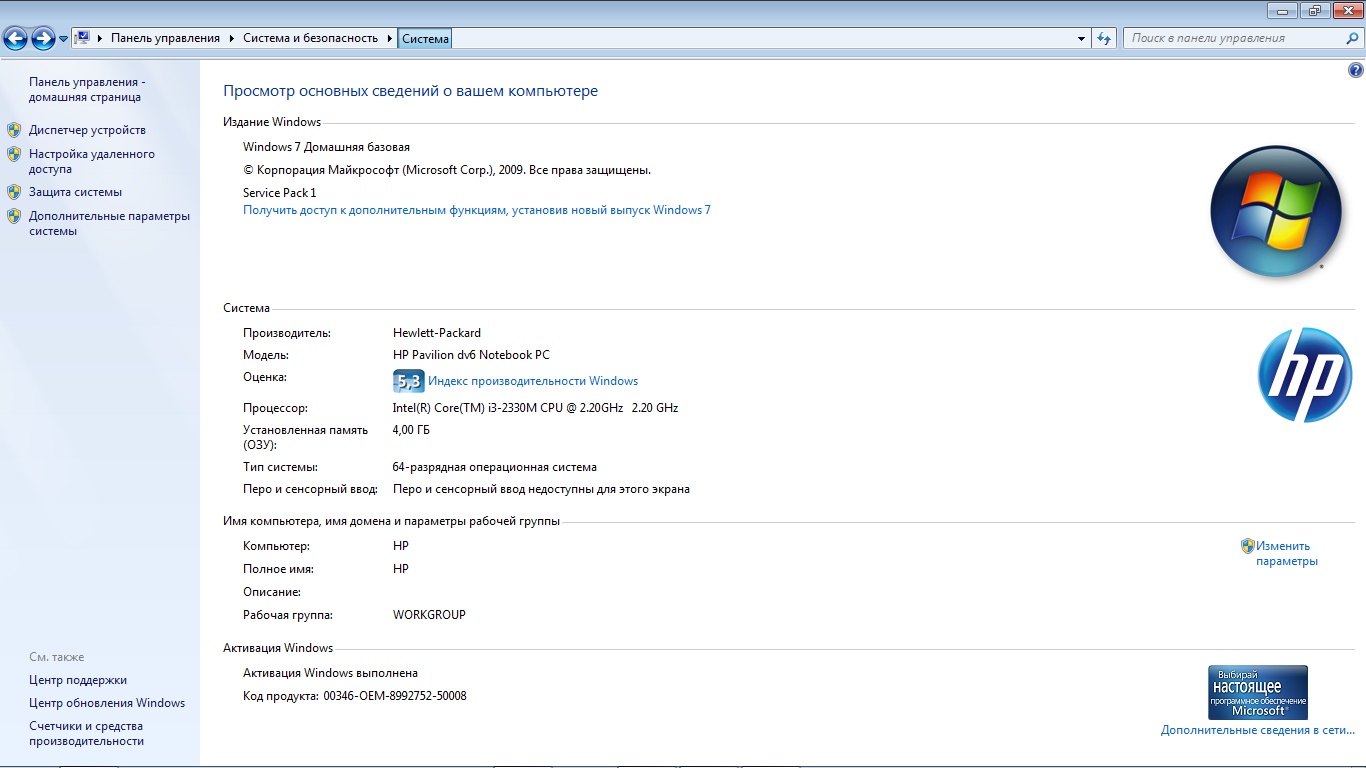Click the text "Windows 7 Домашняя базовая"

326,147
